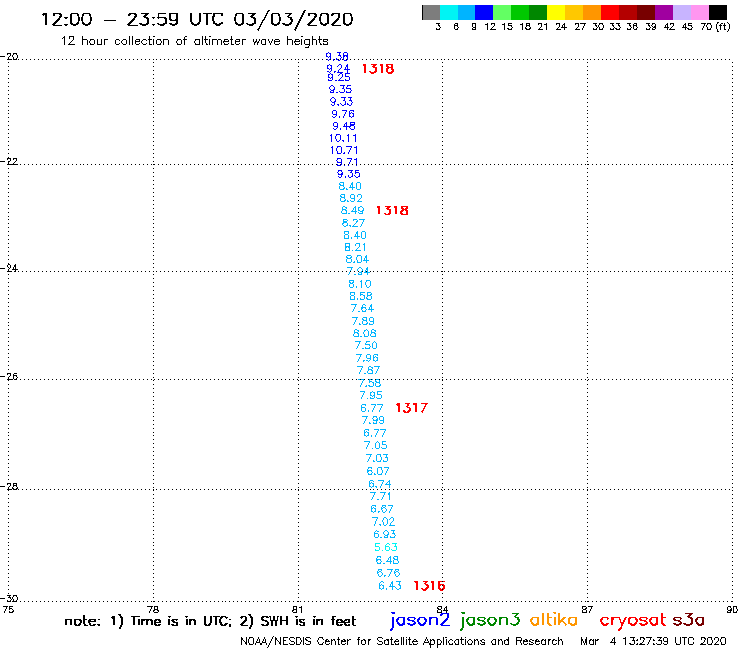This screenshot has height=650, width=740.
Task: Click the red time marker 1317
Action: 412,408
